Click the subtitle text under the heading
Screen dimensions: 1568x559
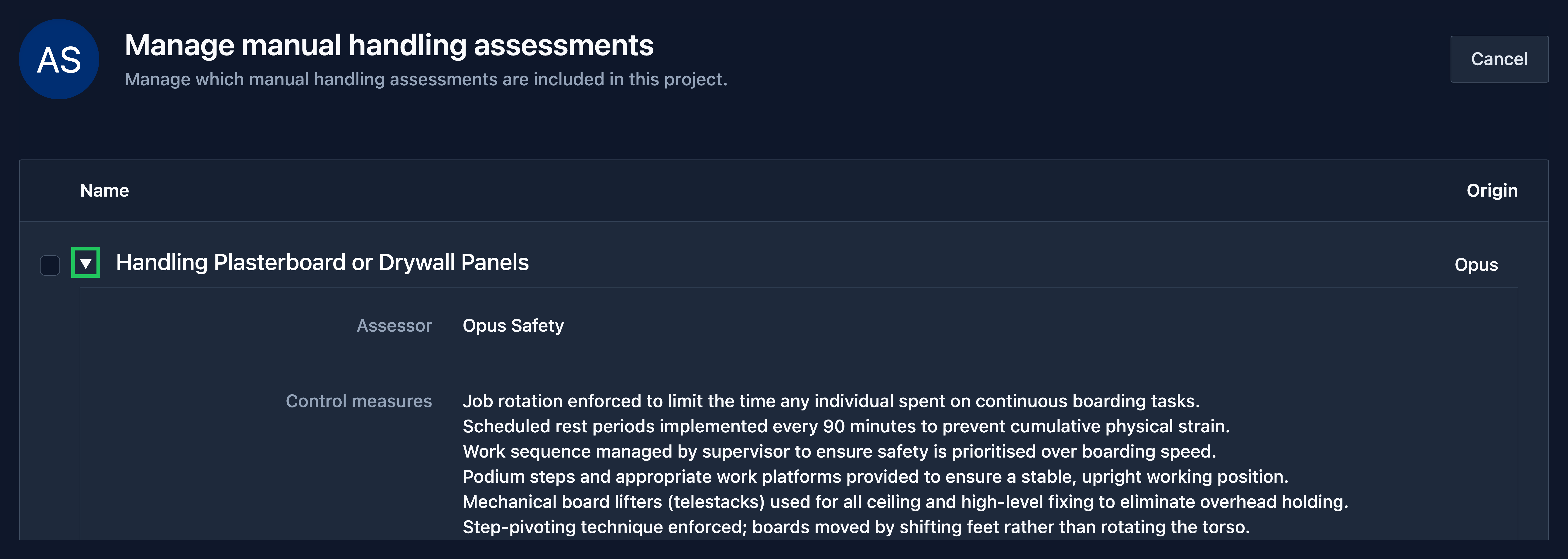[426, 79]
